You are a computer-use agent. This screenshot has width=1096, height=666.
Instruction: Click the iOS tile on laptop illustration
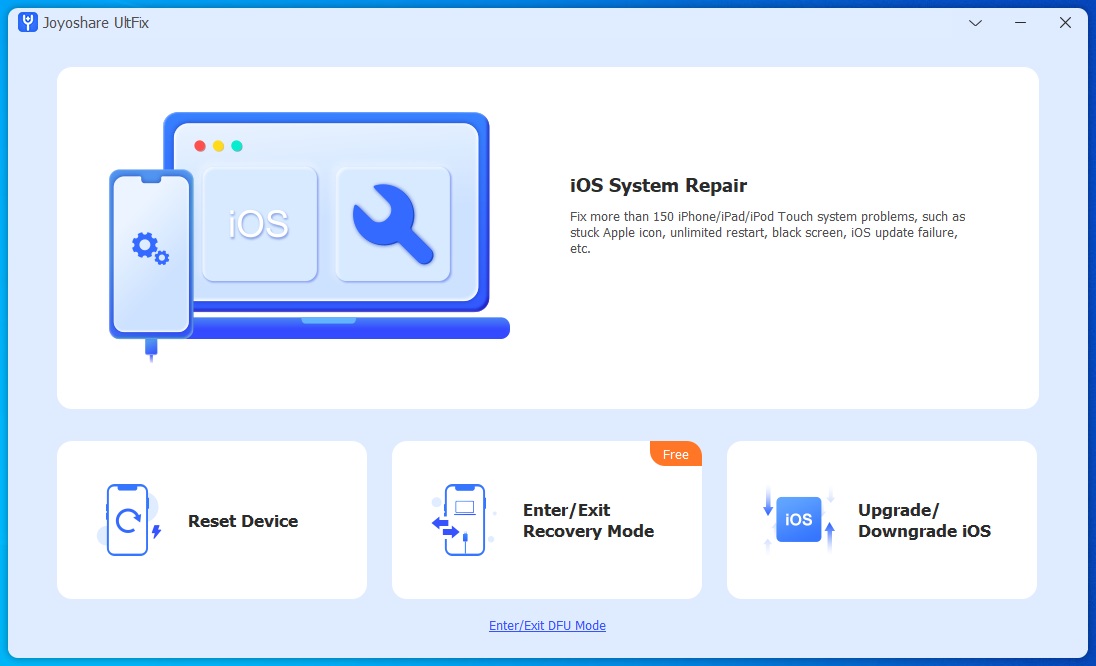259,224
